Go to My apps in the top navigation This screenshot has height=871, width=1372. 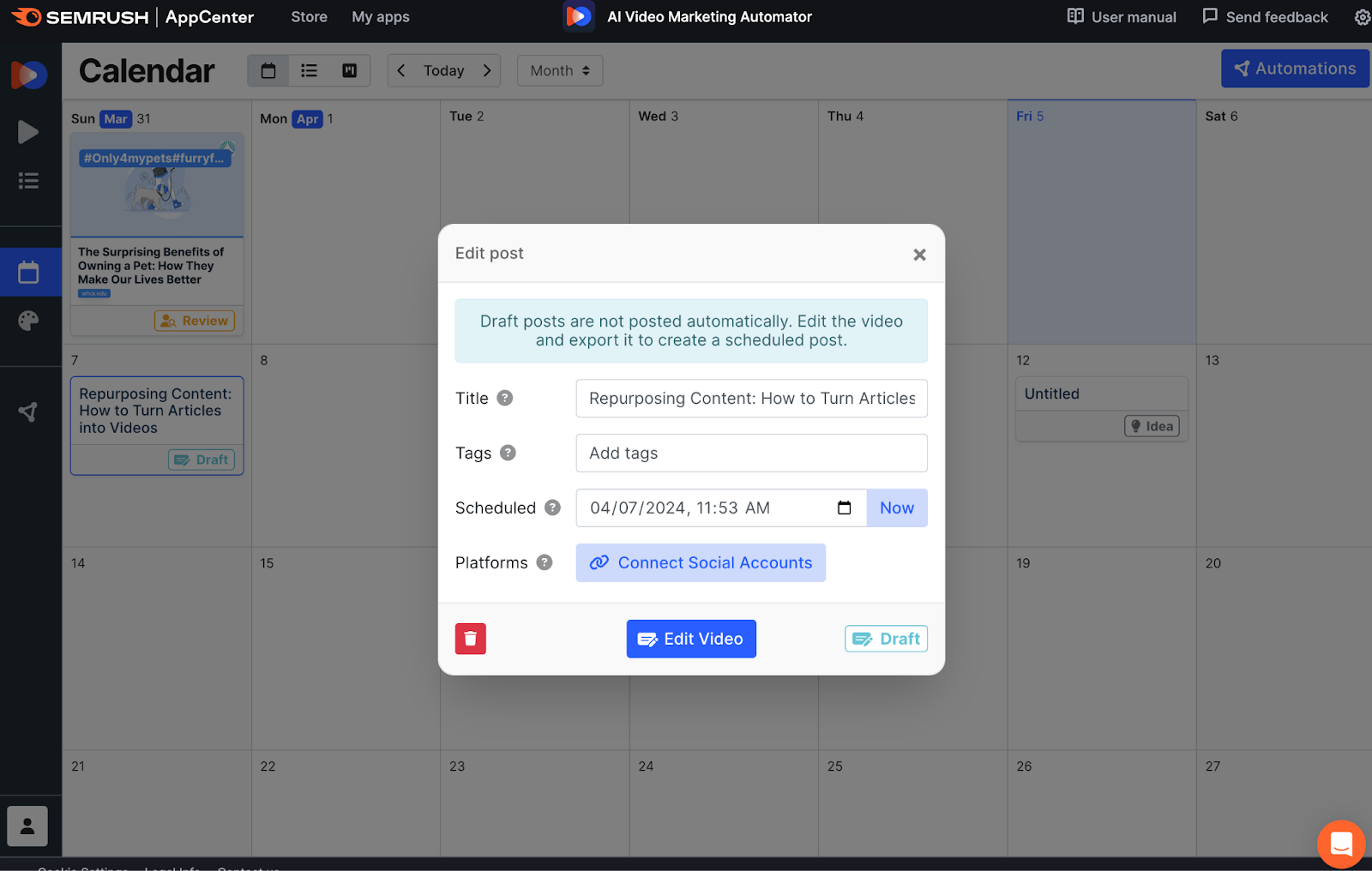(380, 16)
